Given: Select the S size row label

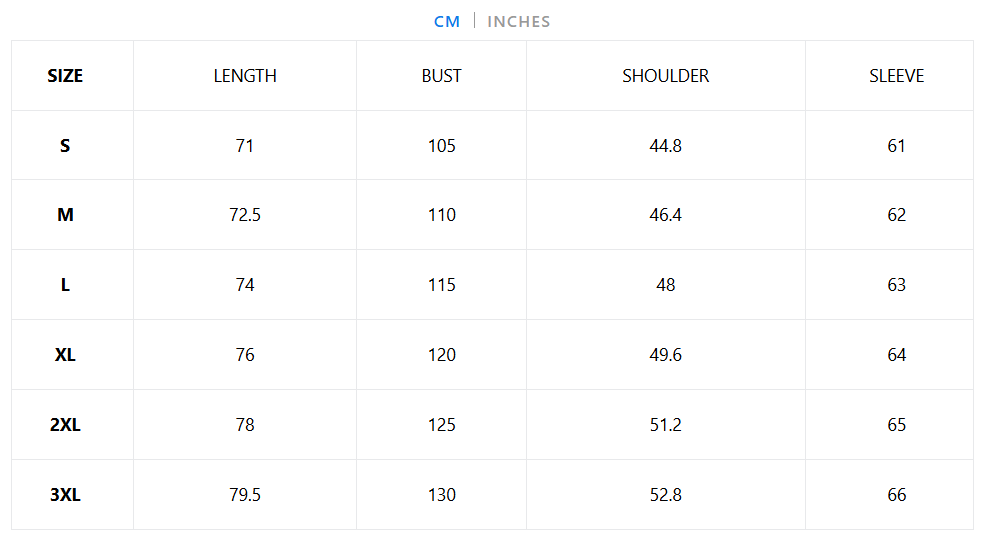Looking at the screenshot, I should coord(65,146).
